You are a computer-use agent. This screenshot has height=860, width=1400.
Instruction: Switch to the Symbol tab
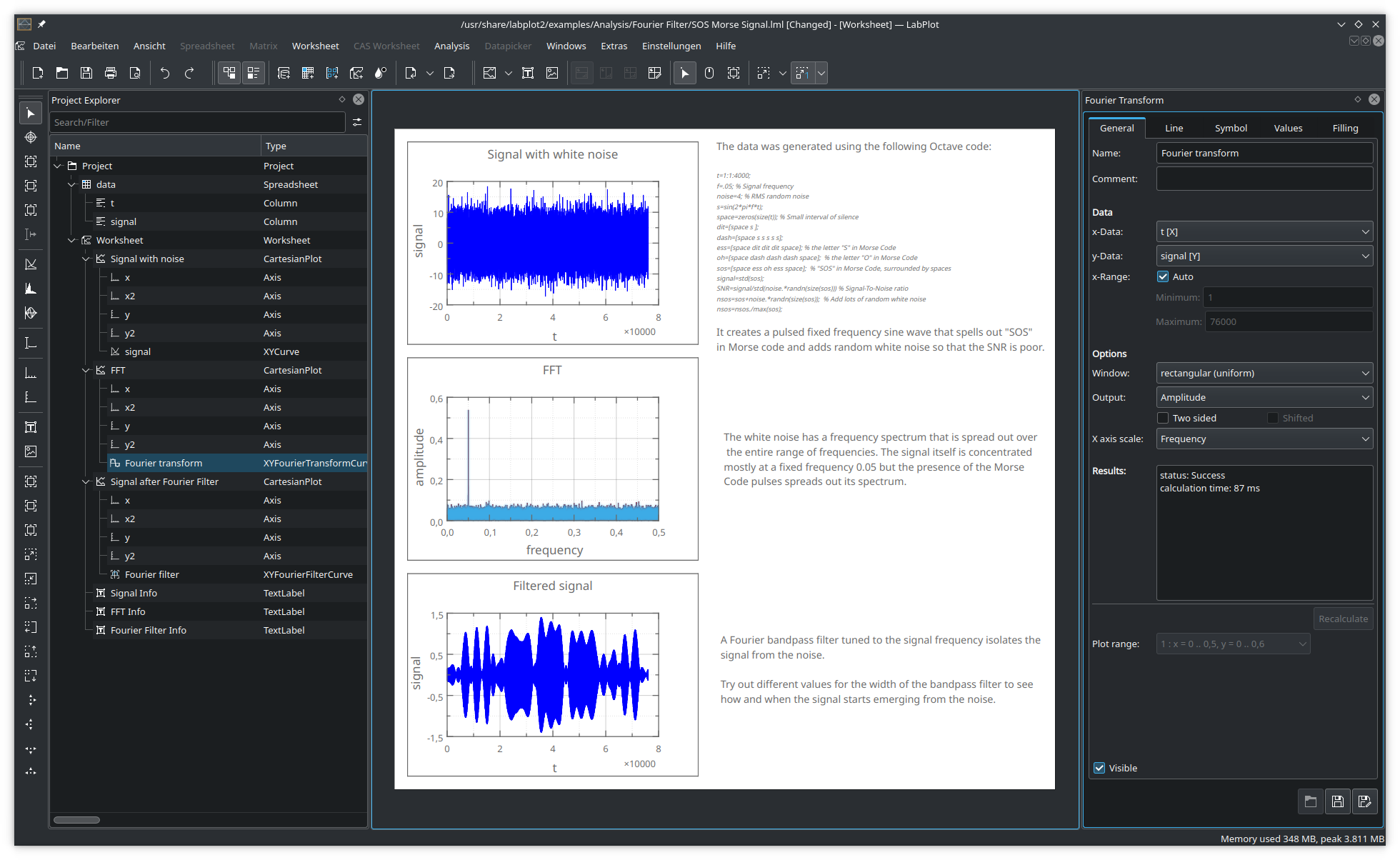tap(1231, 129)
